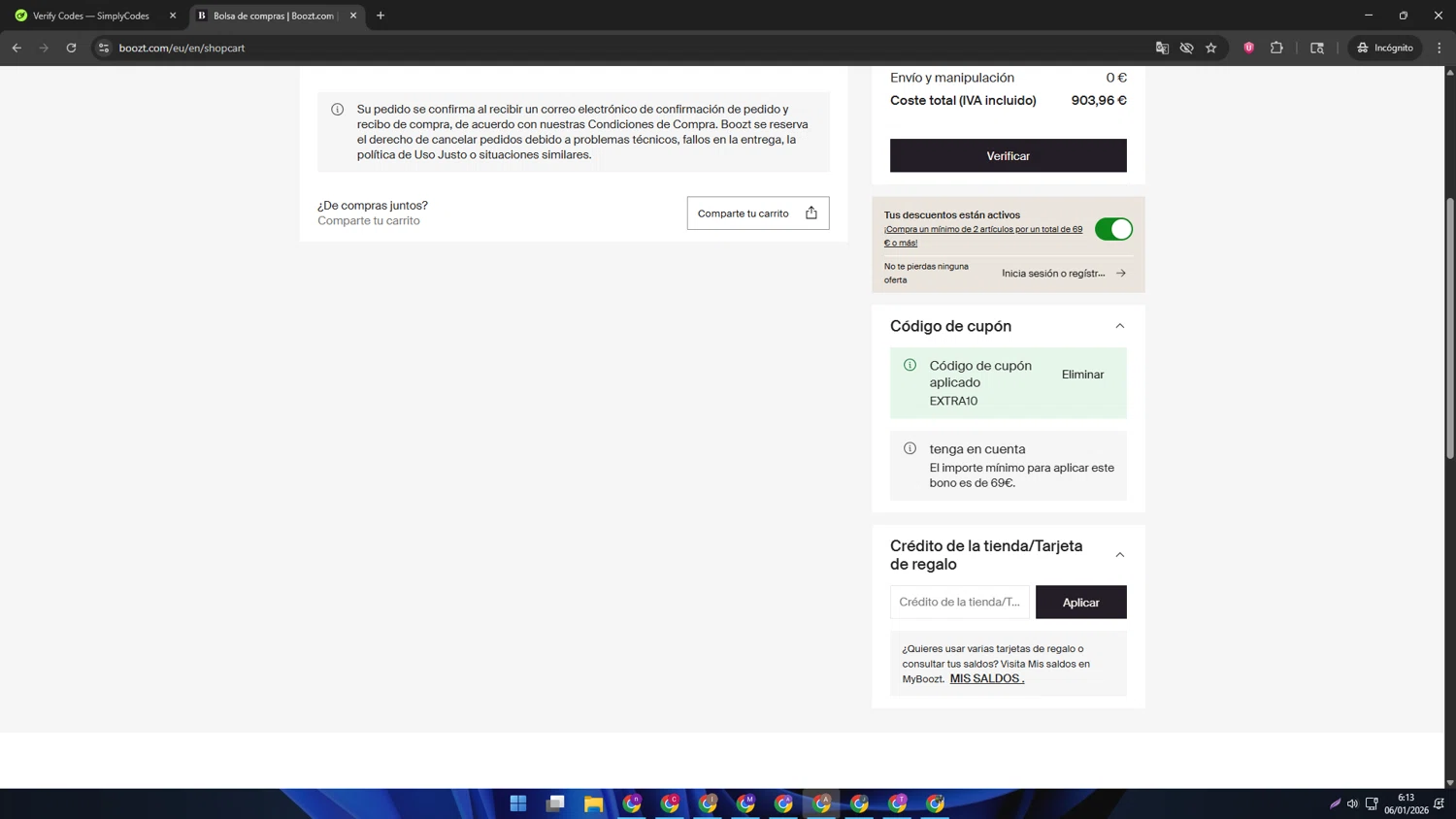Click the Coste total (IVA incluido) label
Screen dimensions: 1456x819
click(x=963, y=101)
